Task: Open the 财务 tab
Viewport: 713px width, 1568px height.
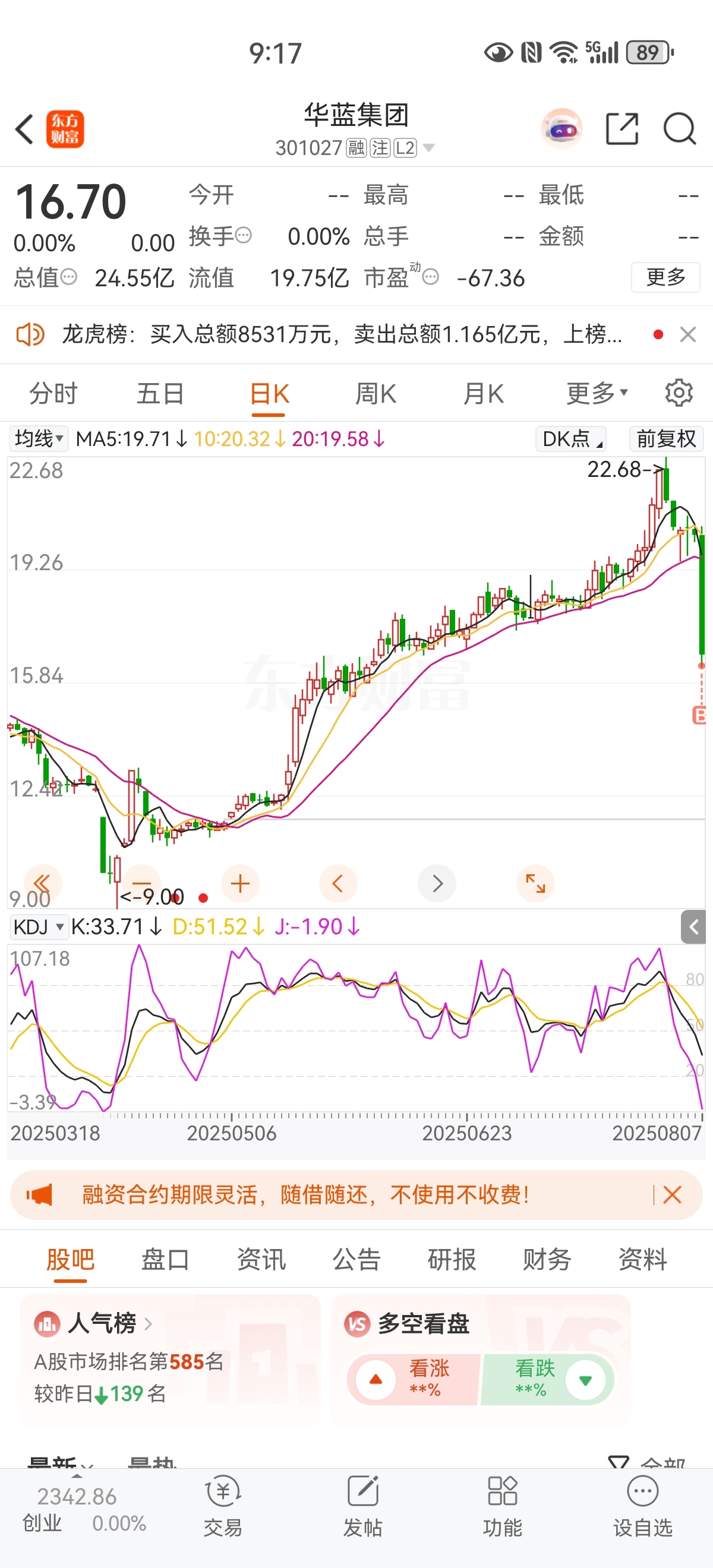Action: 547,1259
